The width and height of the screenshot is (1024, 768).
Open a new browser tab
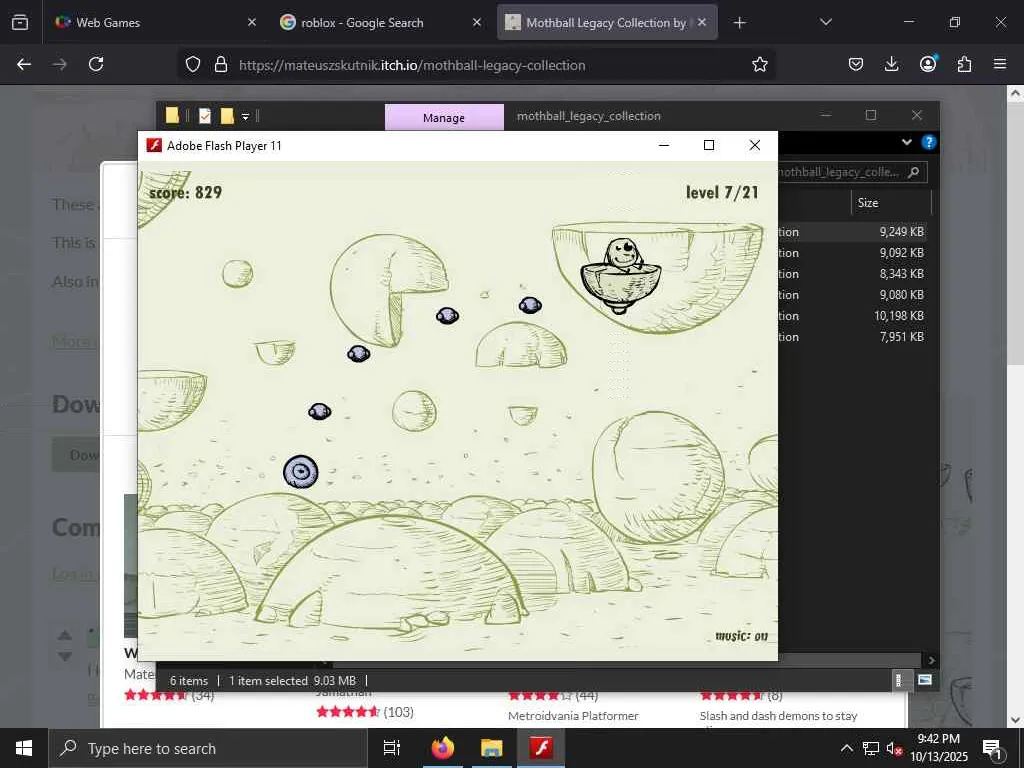pos(739,23)
